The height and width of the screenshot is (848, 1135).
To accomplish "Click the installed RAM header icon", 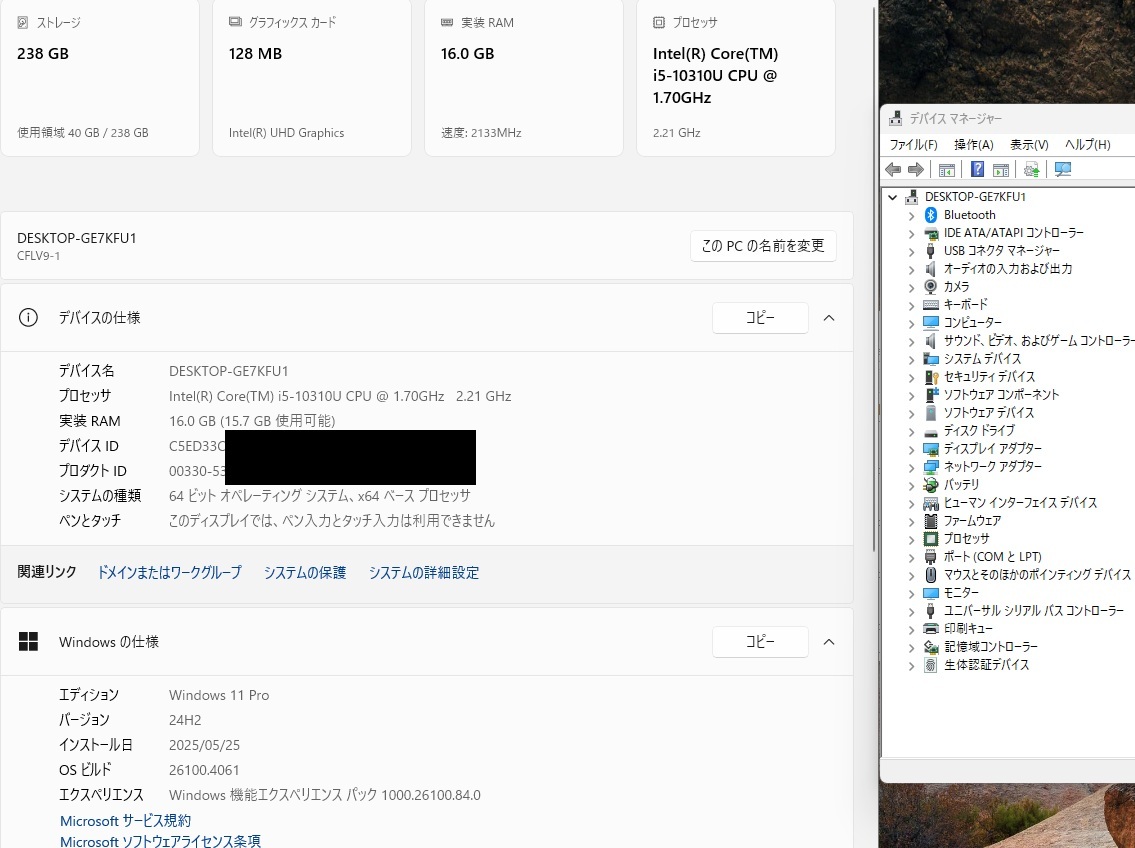I will click(x=447, y=22).
